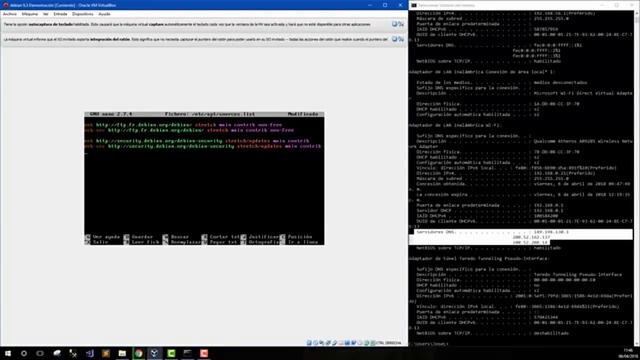The width and height of the screenshot is (640, 360).
Task: Open the Máquina menu
Action: point(29,14)
